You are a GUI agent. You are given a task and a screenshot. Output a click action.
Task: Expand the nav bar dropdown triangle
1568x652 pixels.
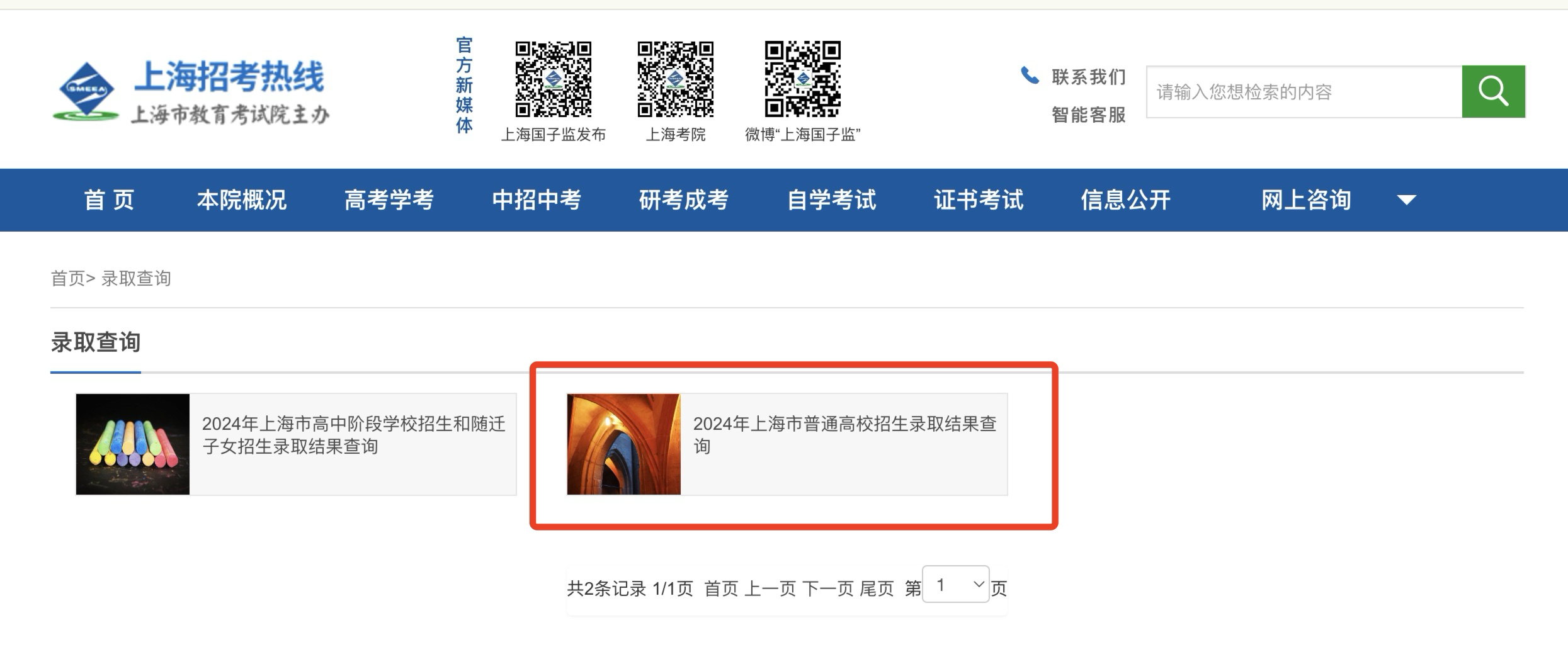coord(1406,200)
